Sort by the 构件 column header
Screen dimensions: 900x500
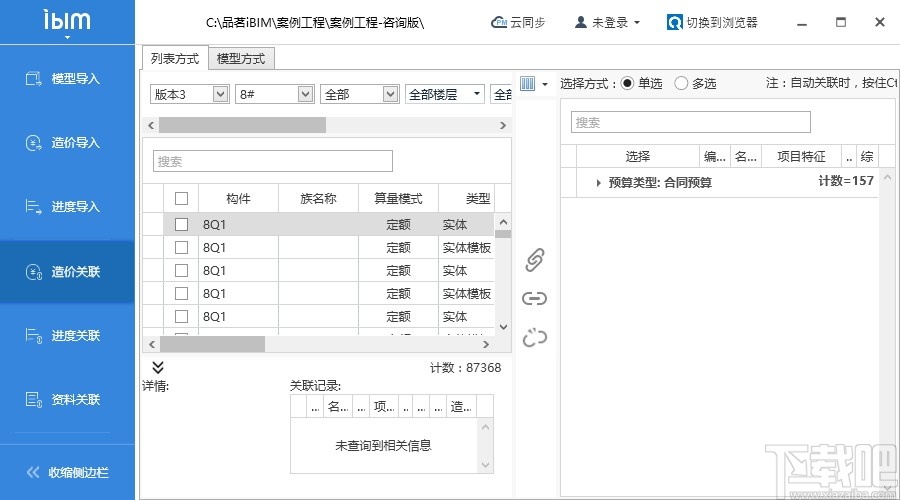238,199
